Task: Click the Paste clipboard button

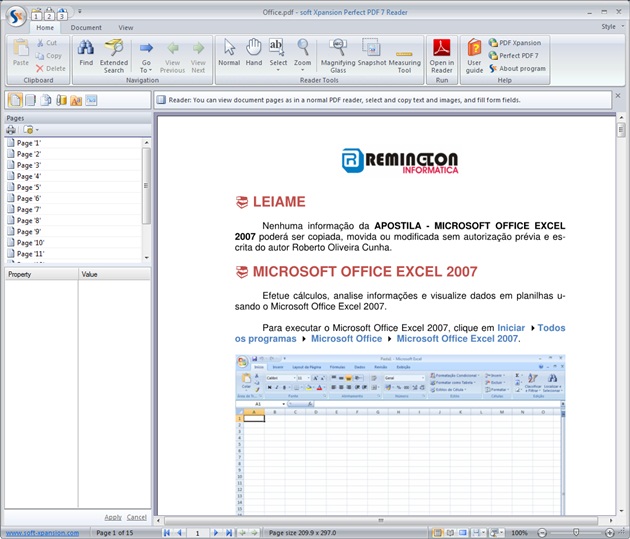Action: [20, 53]
